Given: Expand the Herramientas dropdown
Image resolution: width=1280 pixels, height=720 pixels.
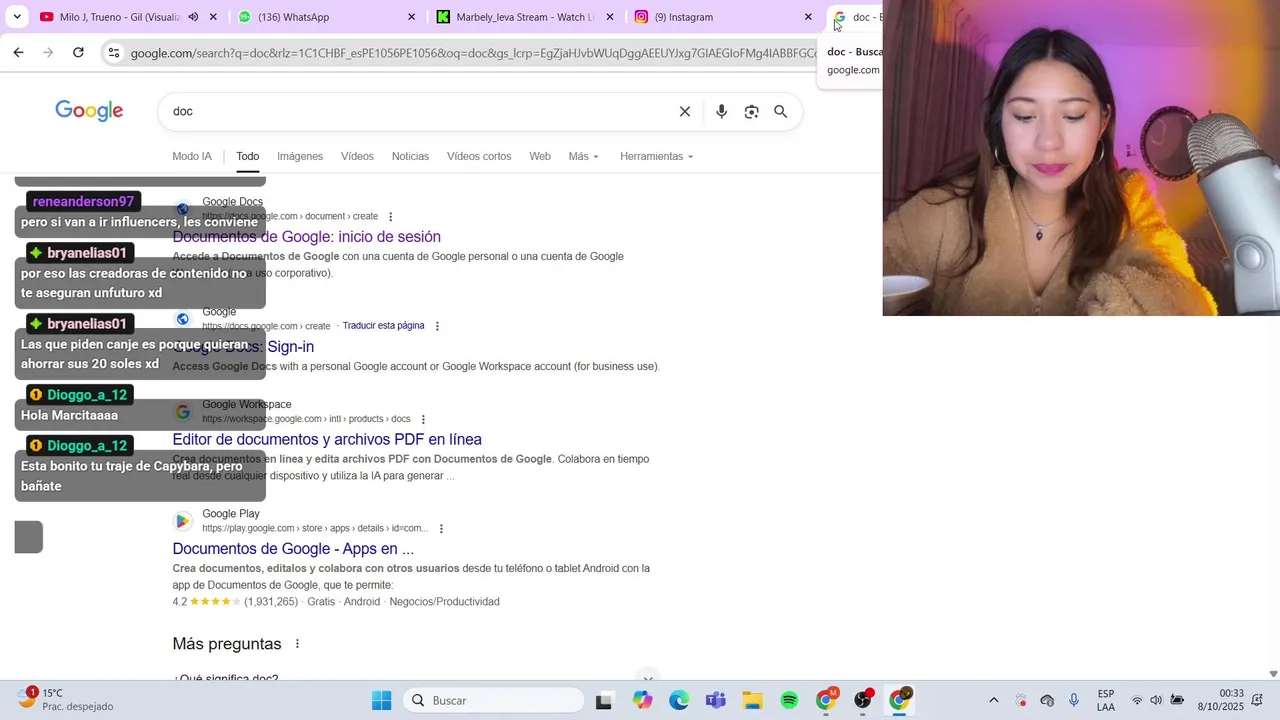Looking at the screenshot, I should 656,156.
